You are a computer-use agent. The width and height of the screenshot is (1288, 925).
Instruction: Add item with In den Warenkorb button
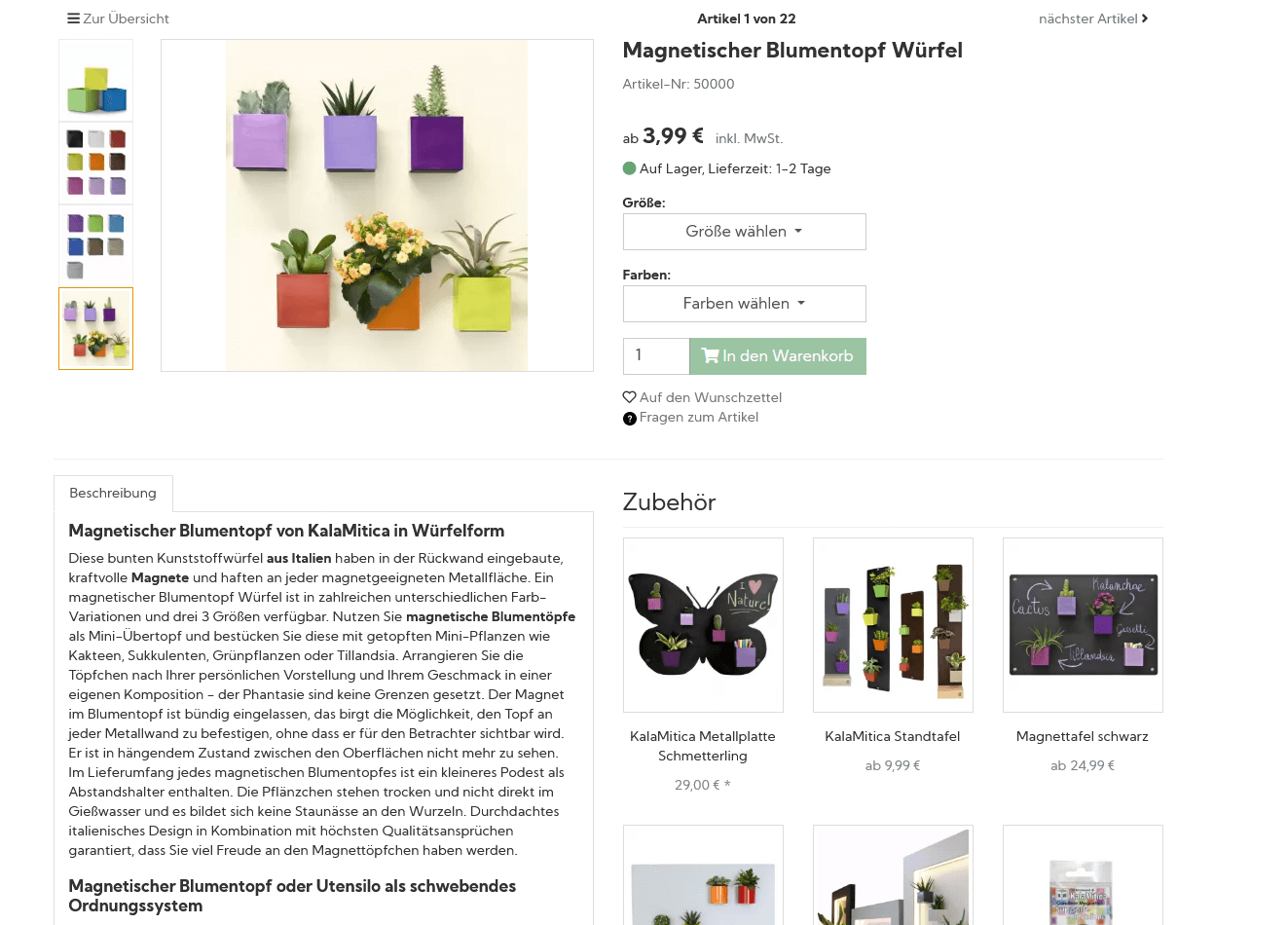[777, 356]
